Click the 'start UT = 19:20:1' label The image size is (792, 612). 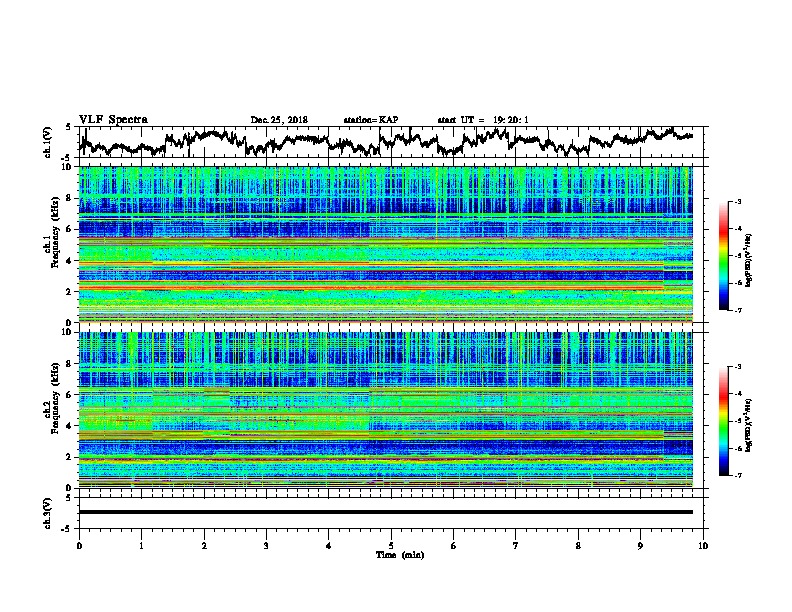(483, 120)
